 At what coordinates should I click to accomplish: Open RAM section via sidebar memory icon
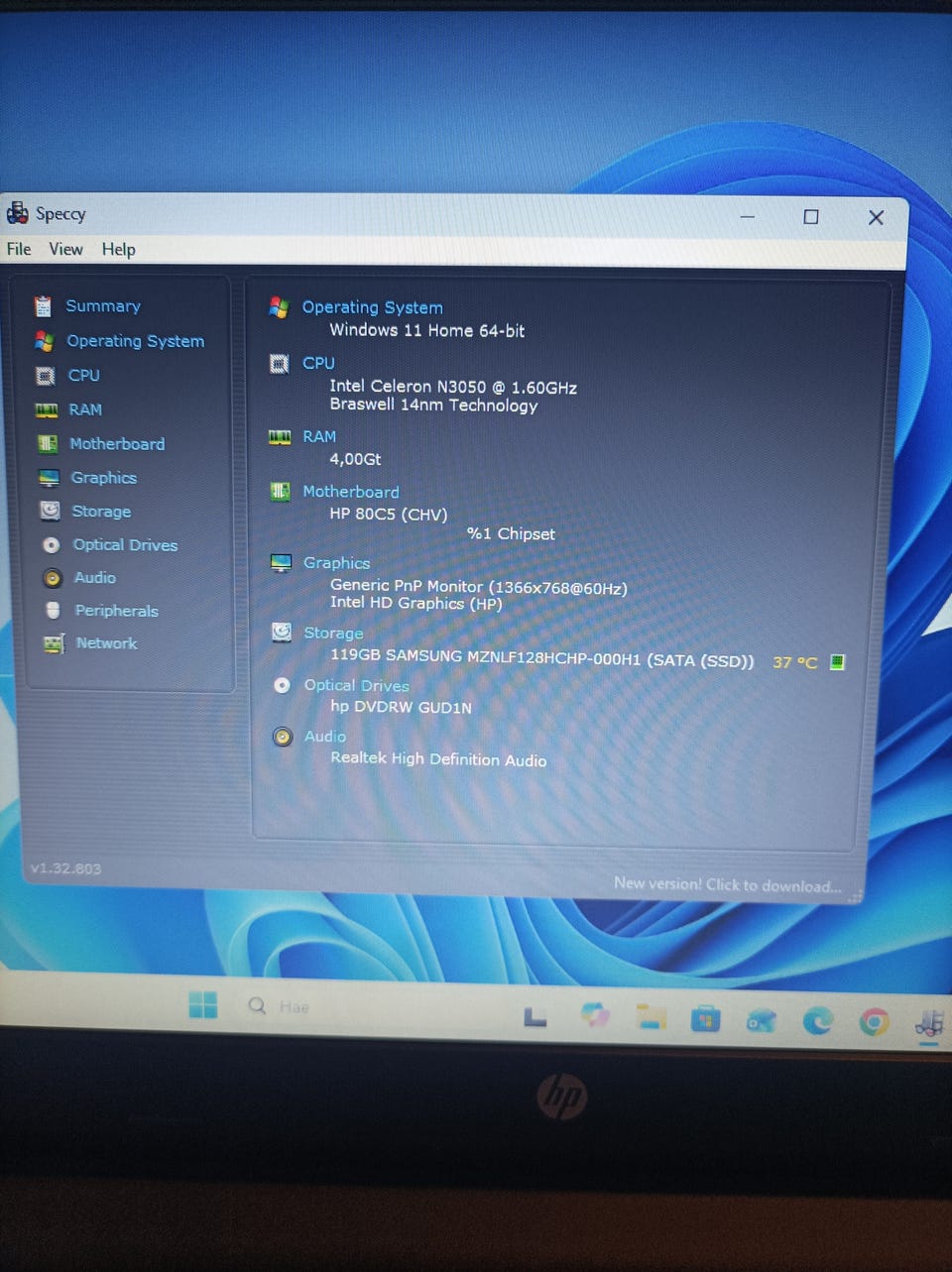47,409
